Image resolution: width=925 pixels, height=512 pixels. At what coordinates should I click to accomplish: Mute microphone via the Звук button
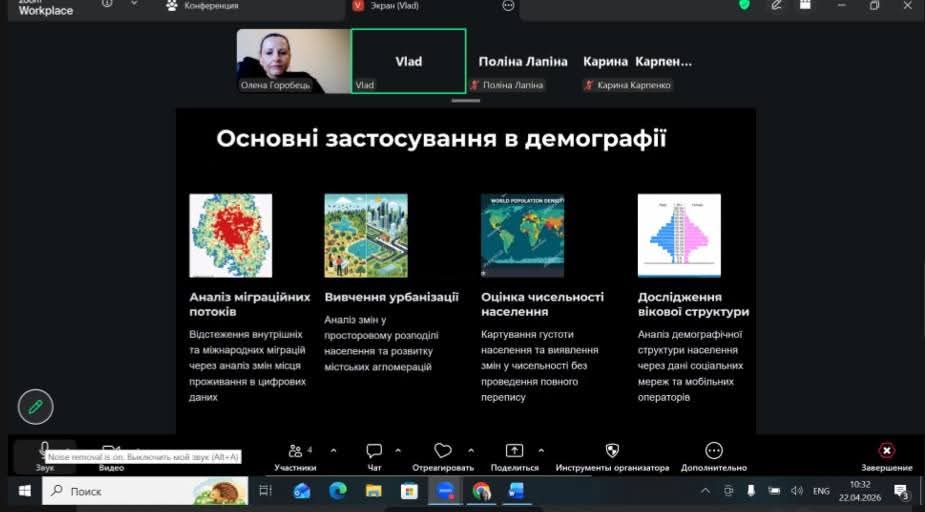pyautogui.click(x=44, y=451)
